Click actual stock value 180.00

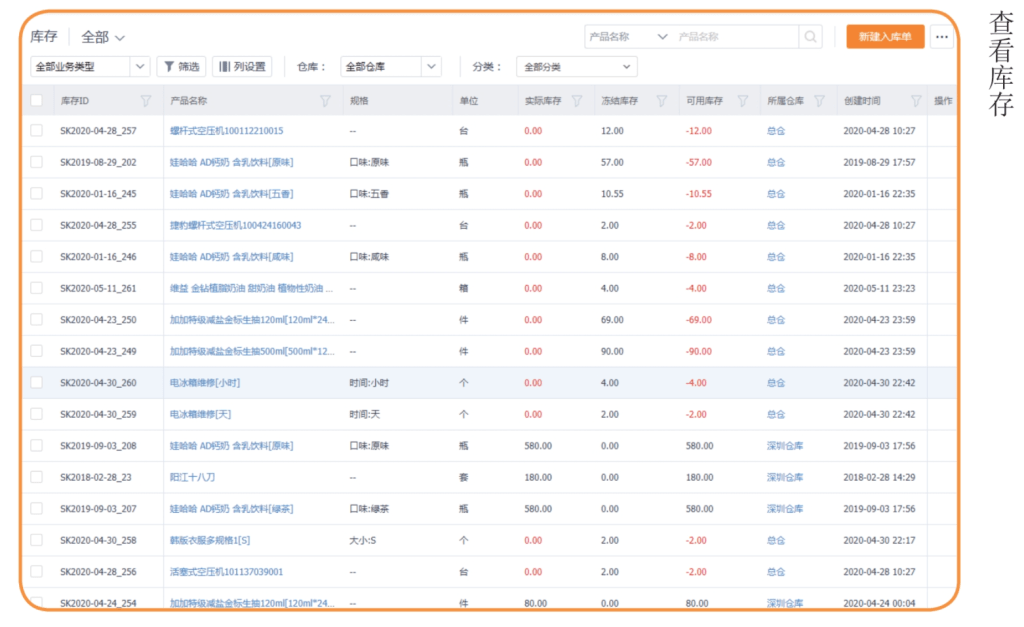click(538, 477)
